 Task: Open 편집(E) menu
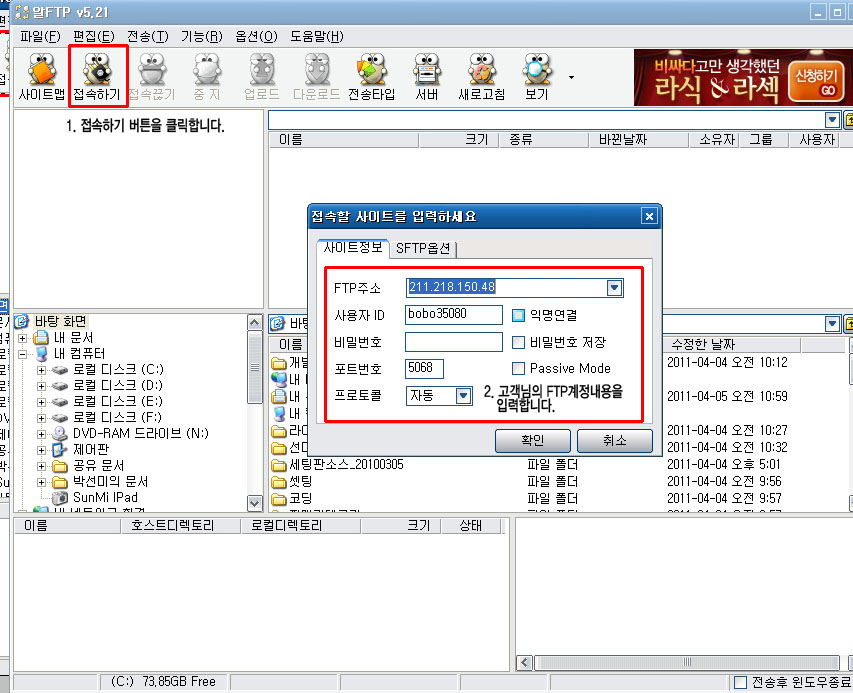coord(94,36)
